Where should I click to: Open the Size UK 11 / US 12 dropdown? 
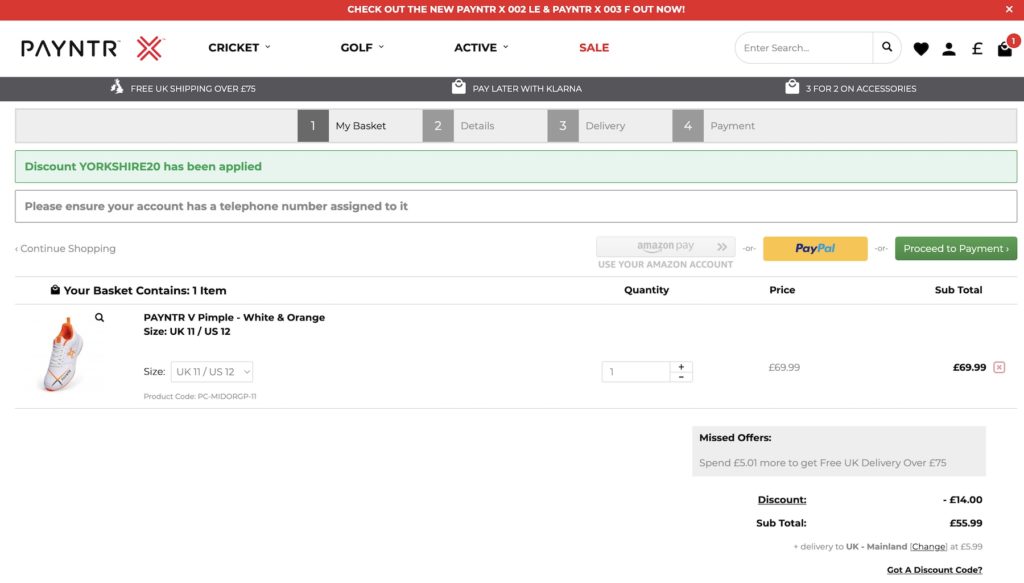tap(212, 371)
